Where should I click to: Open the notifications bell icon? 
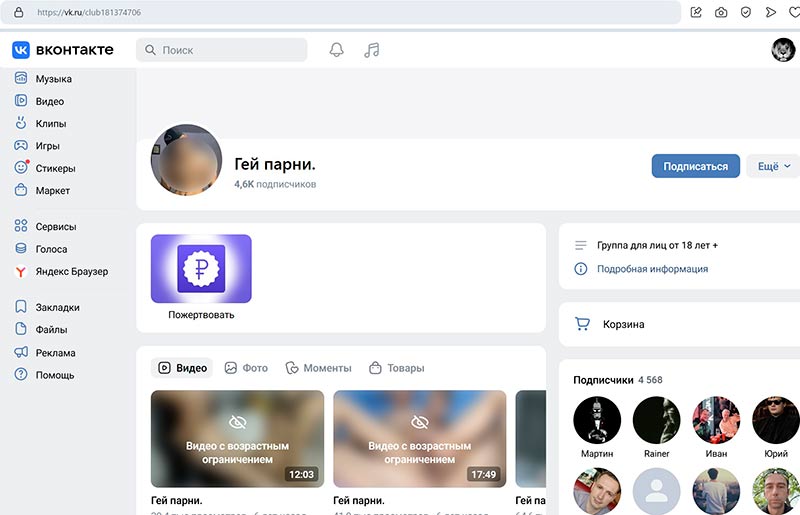pos(336,50)
